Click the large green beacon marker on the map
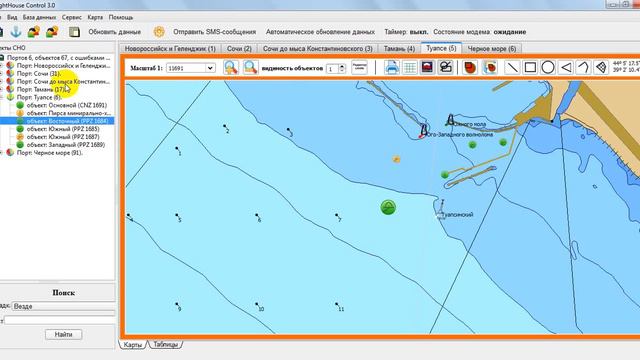The width and height of the screenshot is (640, 360). (x=388, y=207)
